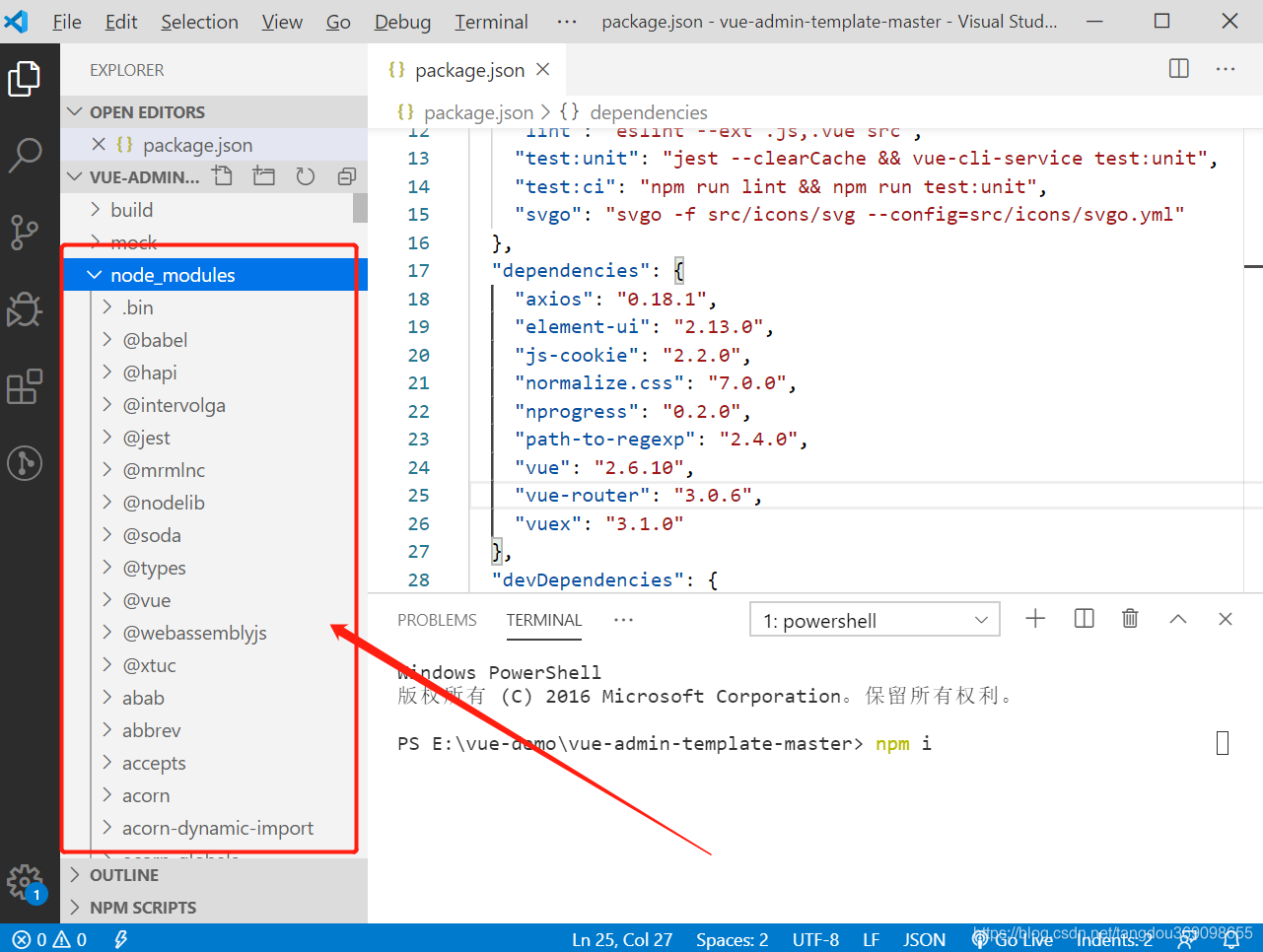
Task: Open the Source Control view
Action: coord(24,232)
